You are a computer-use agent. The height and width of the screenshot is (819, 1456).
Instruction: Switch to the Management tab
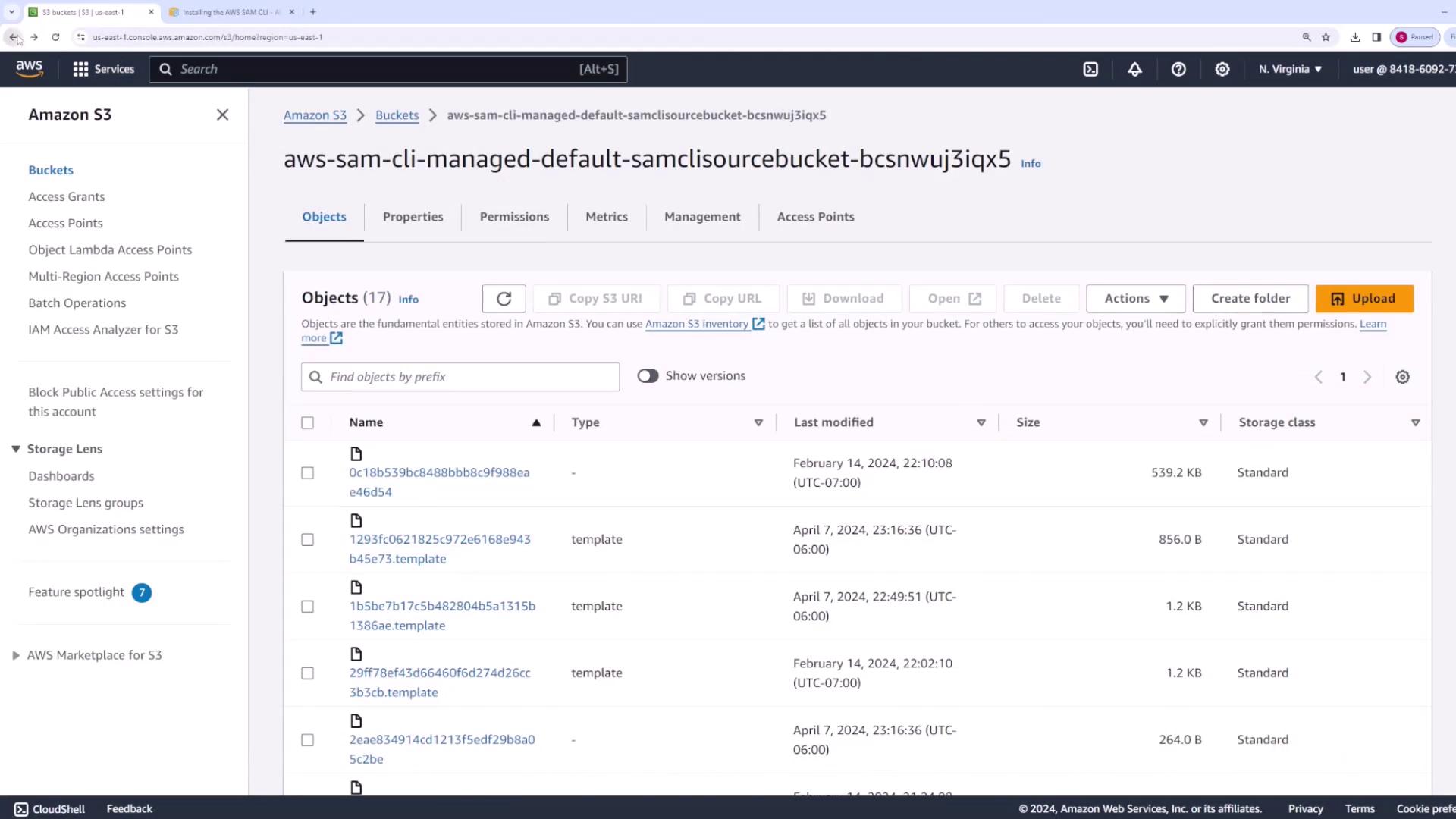click(x=702, y=217)
